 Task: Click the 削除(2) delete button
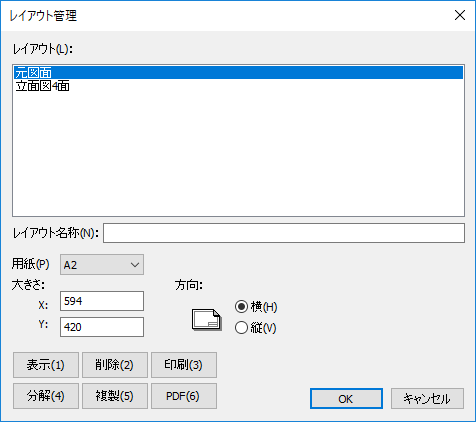(115, 365)
